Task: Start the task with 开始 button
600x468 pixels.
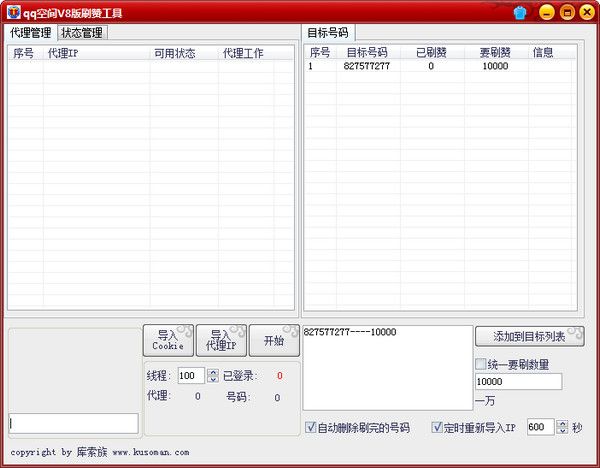Action: click(x=274, y=341)
